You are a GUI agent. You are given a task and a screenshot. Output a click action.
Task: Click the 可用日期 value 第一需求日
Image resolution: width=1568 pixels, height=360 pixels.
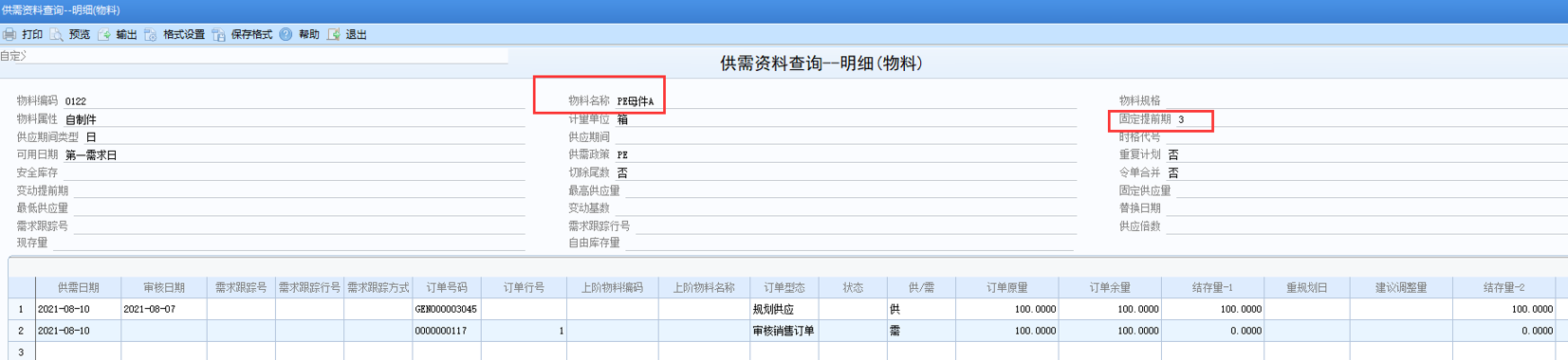click(91, 155)
